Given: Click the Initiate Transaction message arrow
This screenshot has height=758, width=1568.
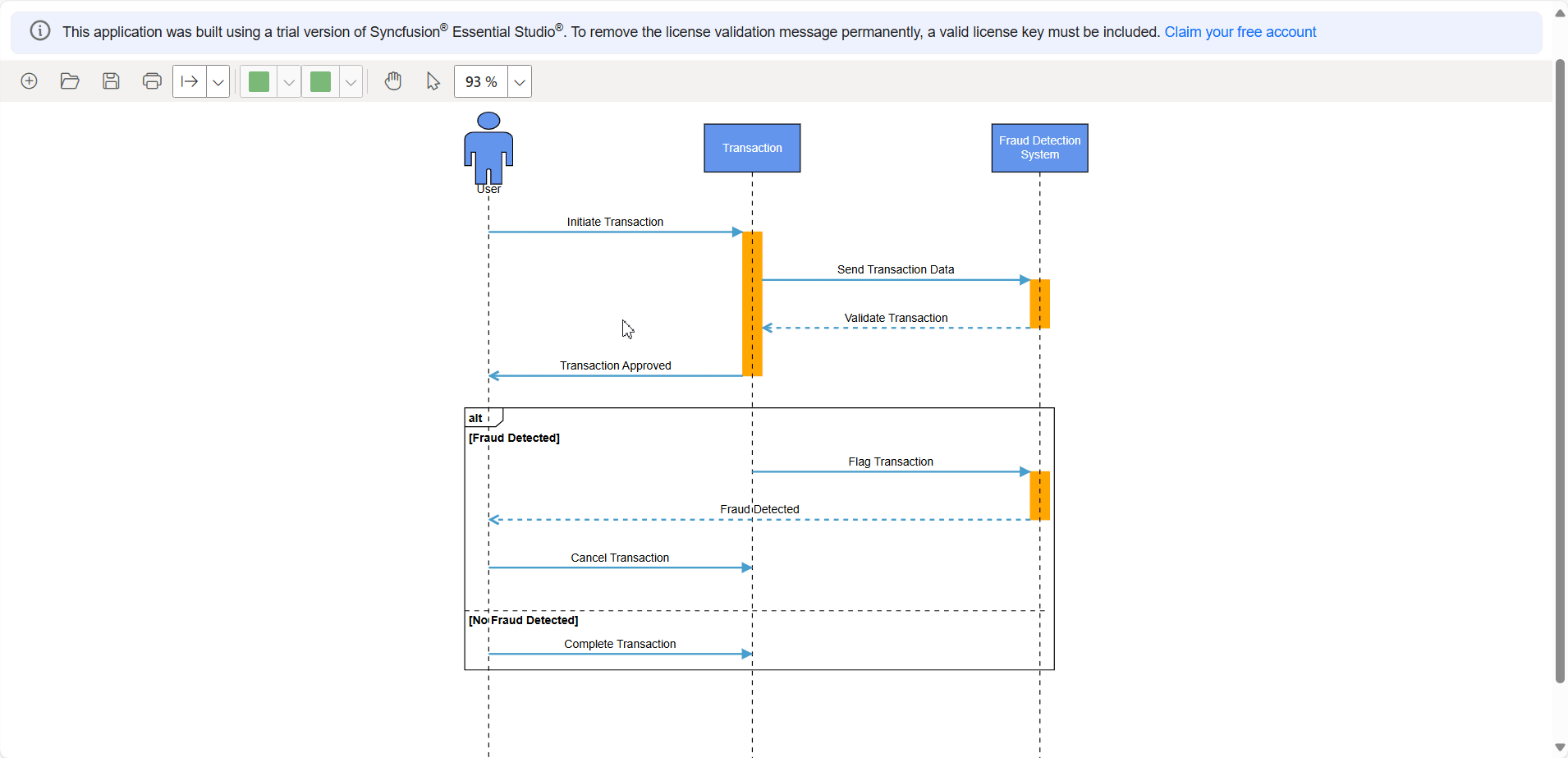Looking at the screenshot, I should [x=616, y=232].
